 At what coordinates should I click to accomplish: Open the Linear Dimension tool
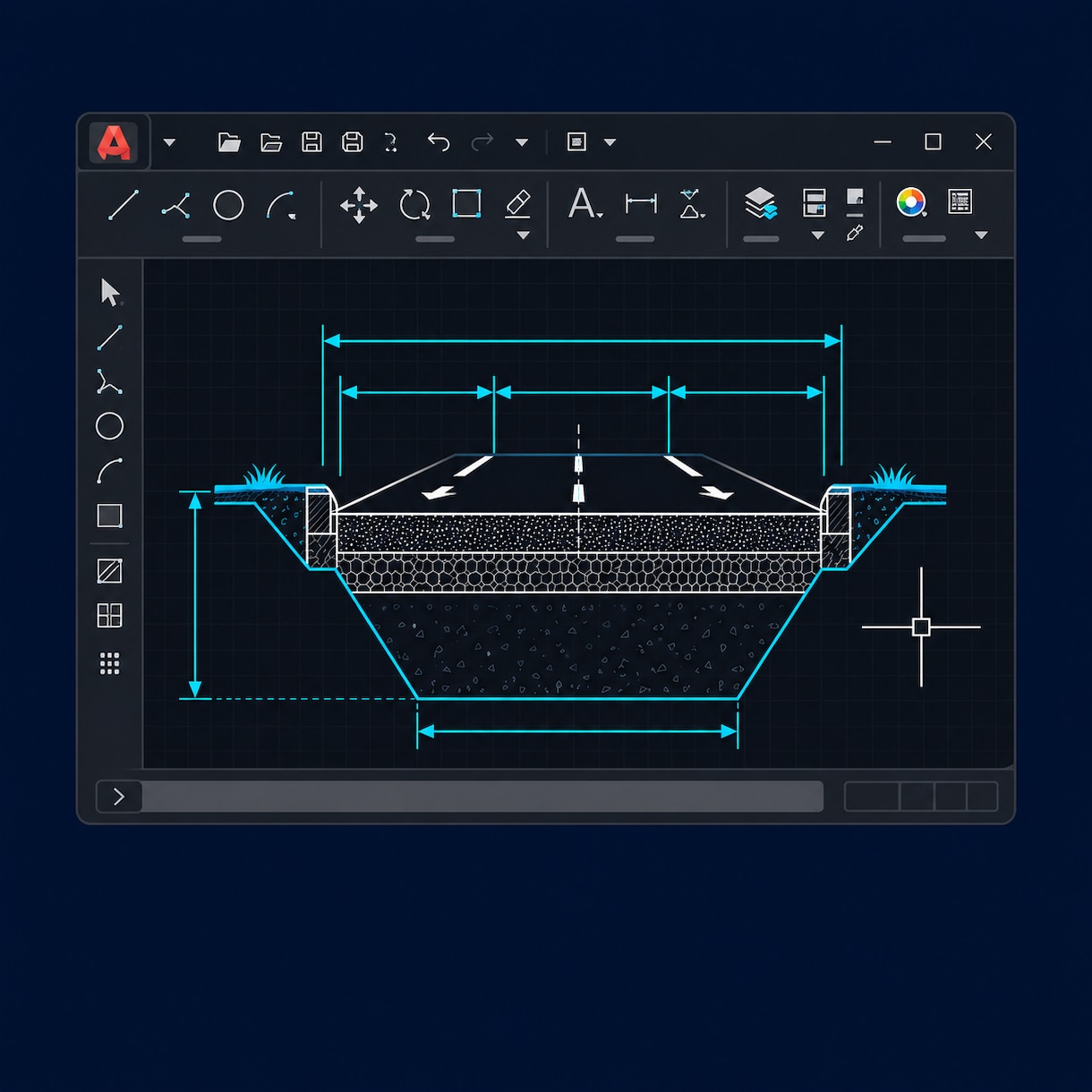coord(641,204)
